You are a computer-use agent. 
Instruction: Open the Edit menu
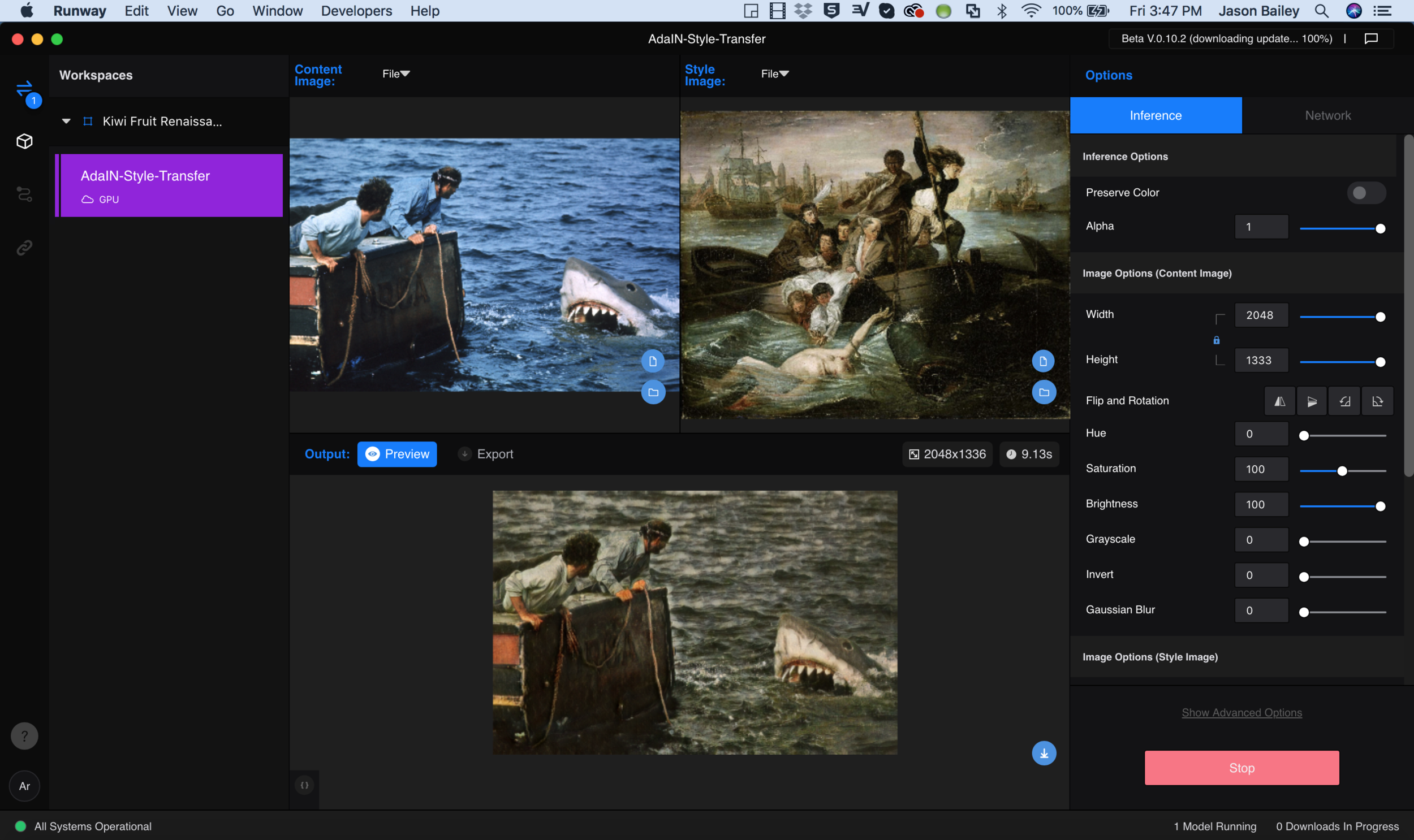click(x=136, y=11)
